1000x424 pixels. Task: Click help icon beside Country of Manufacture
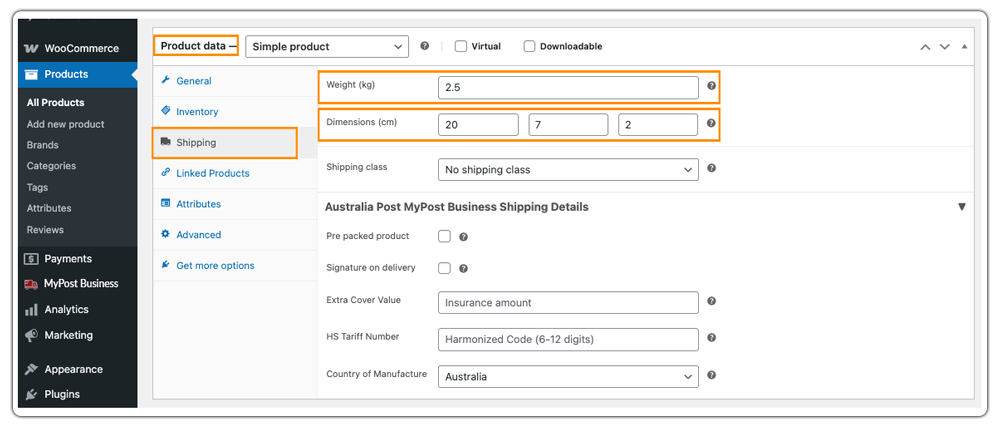711,375
